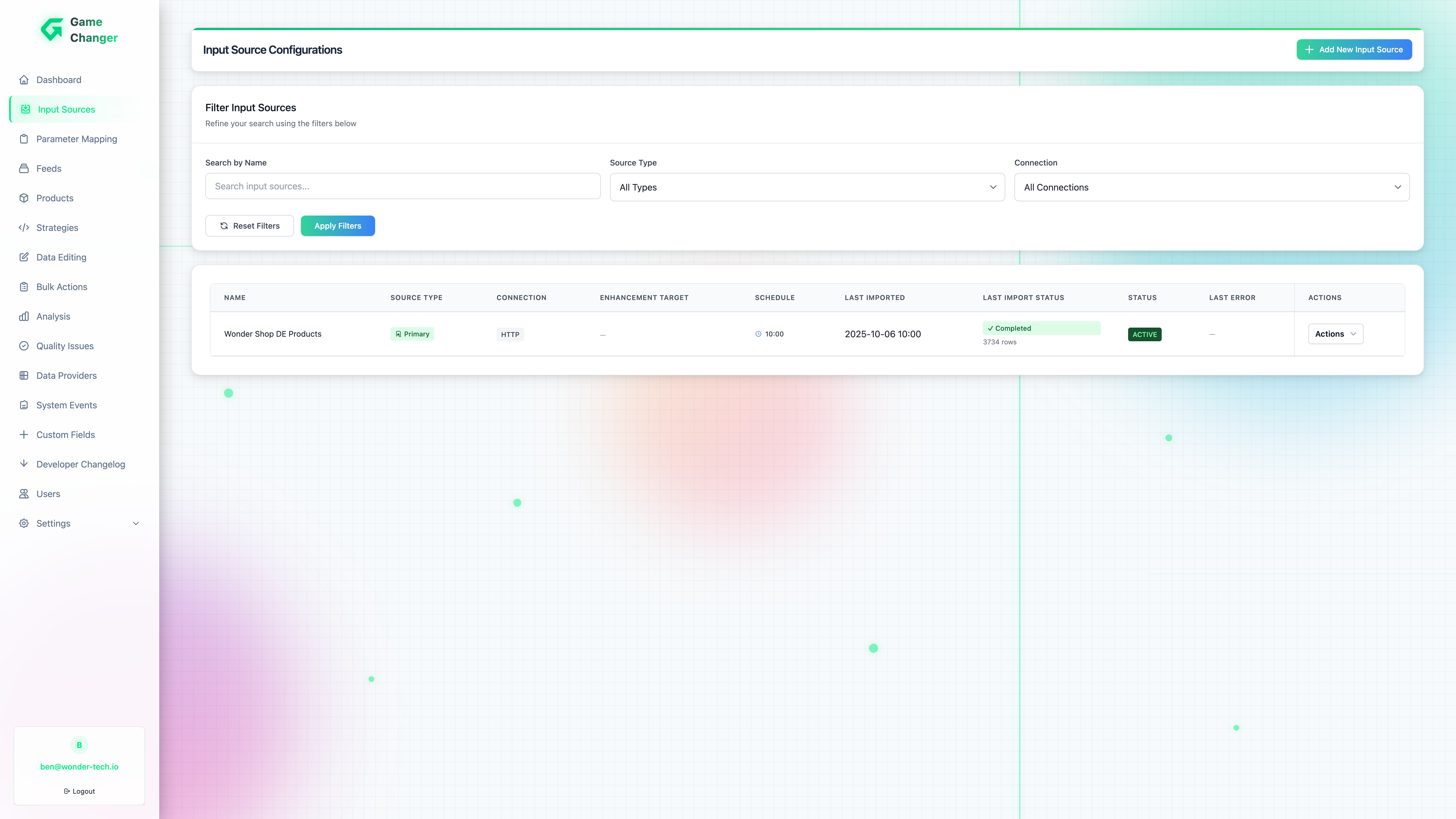Focus the Search input sources field
Screen dimensions: 1456x819
tap(402, 187)
